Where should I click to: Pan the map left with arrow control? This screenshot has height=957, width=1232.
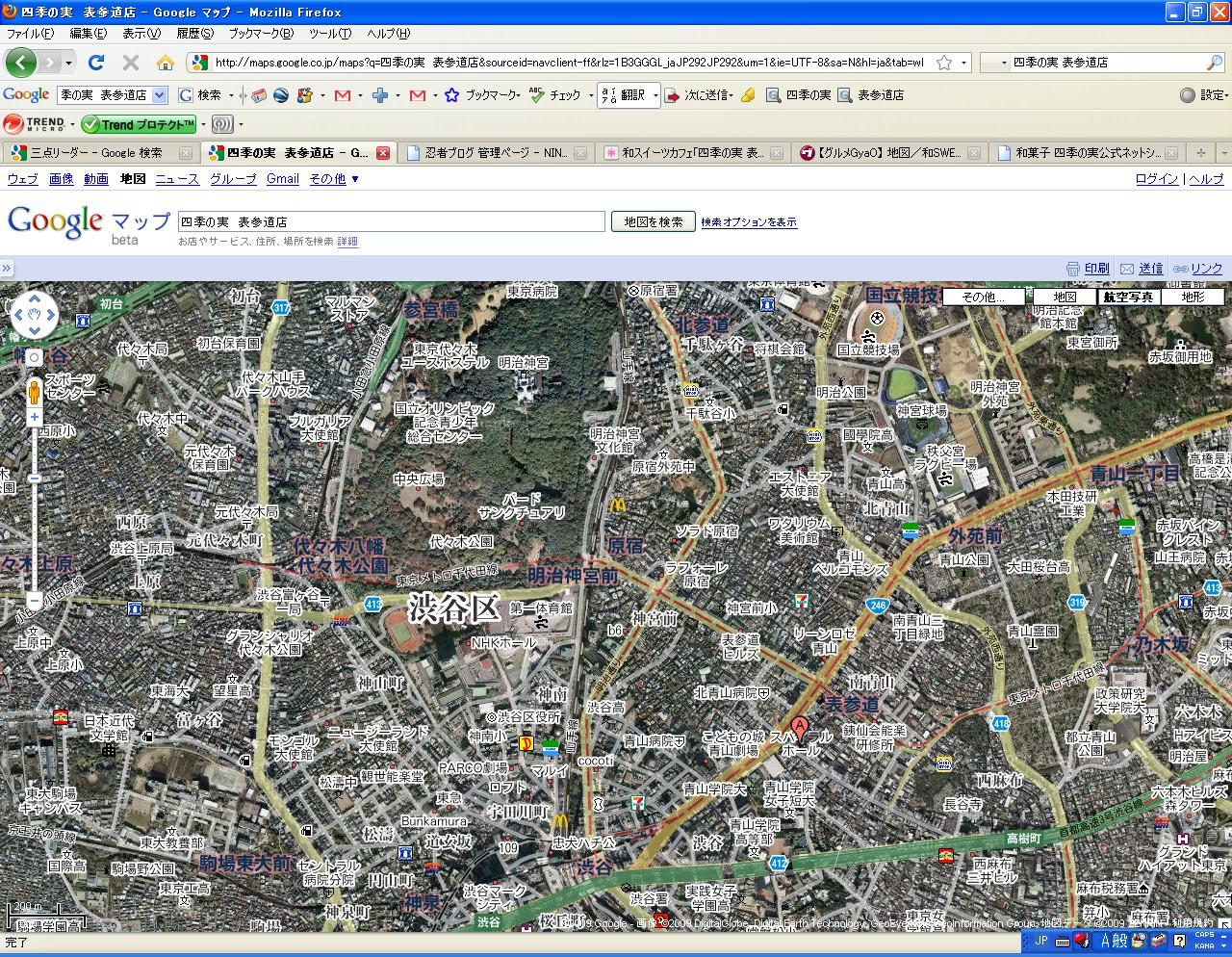click(x=17, y=313)
